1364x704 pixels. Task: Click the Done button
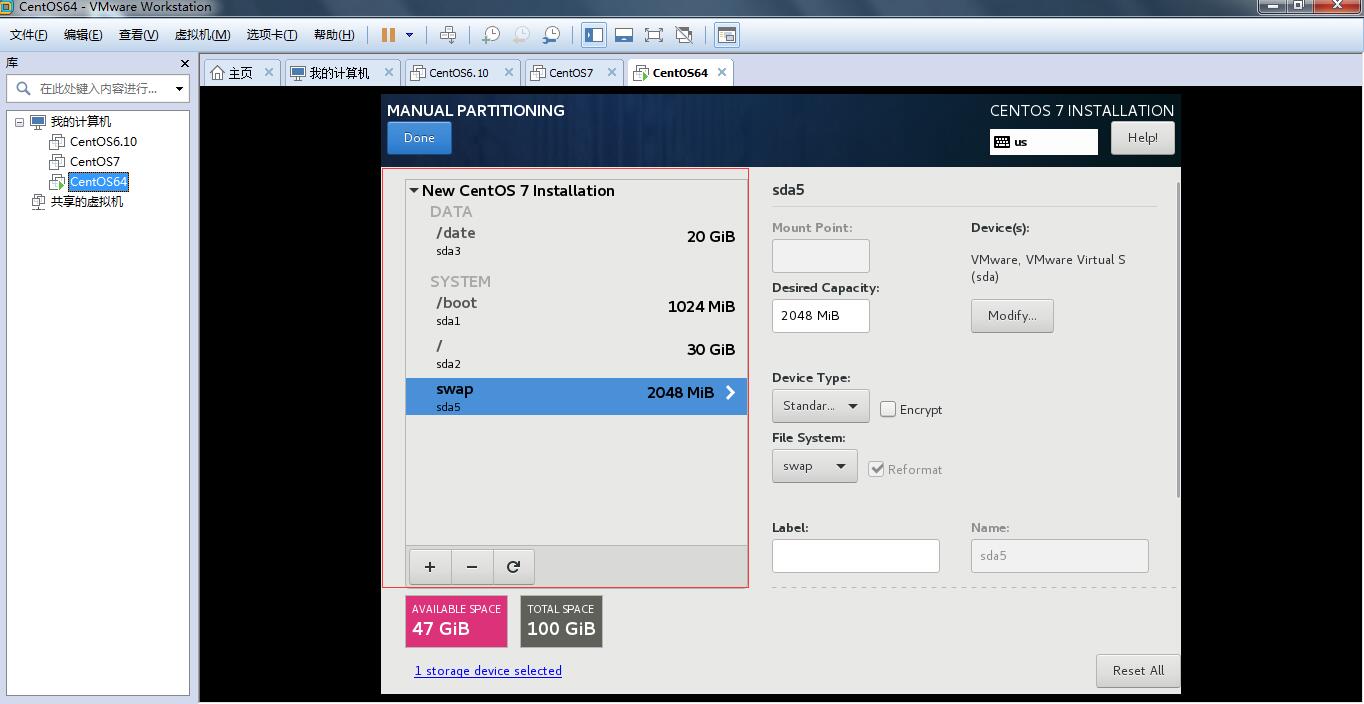tap(419, 138)
